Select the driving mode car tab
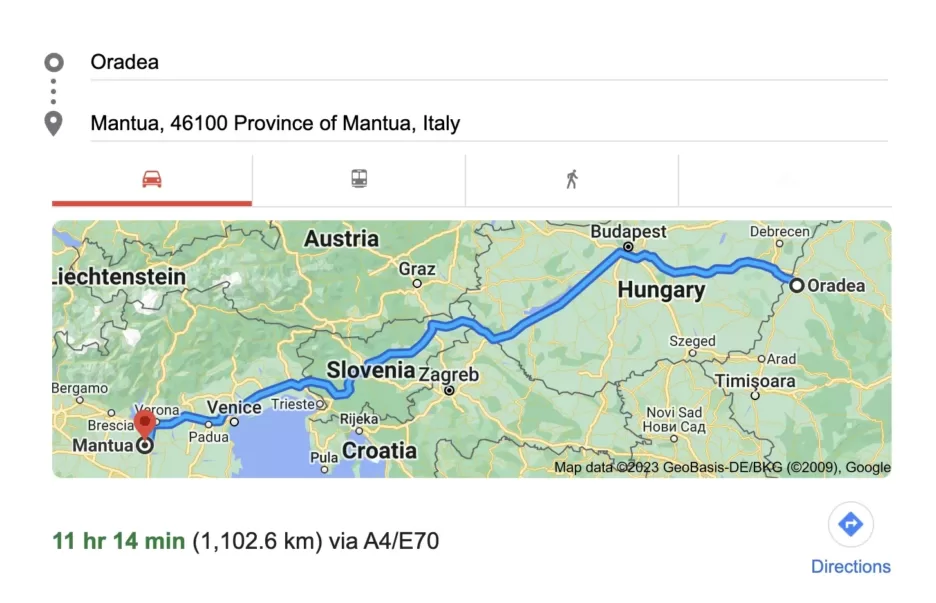936x603 pixels. 152,180
